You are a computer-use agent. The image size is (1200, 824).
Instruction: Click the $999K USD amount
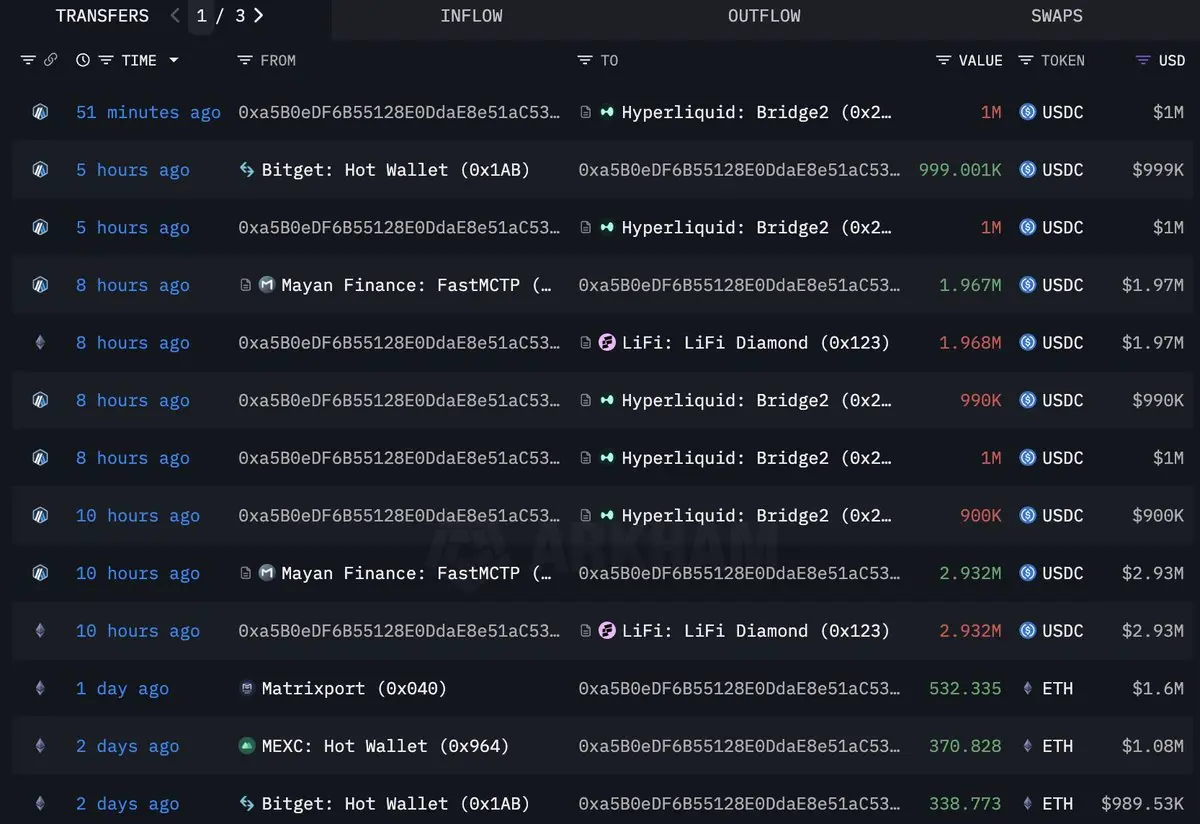coord(1158,170)
